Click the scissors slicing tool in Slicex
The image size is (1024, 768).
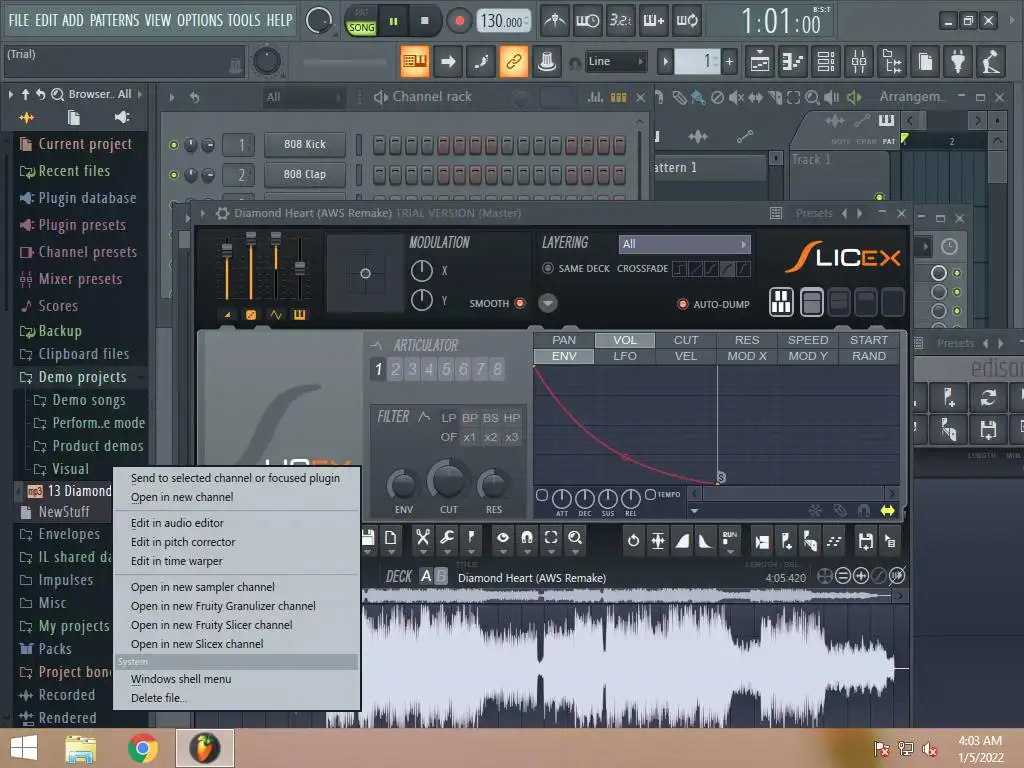[x=423, y=538]
